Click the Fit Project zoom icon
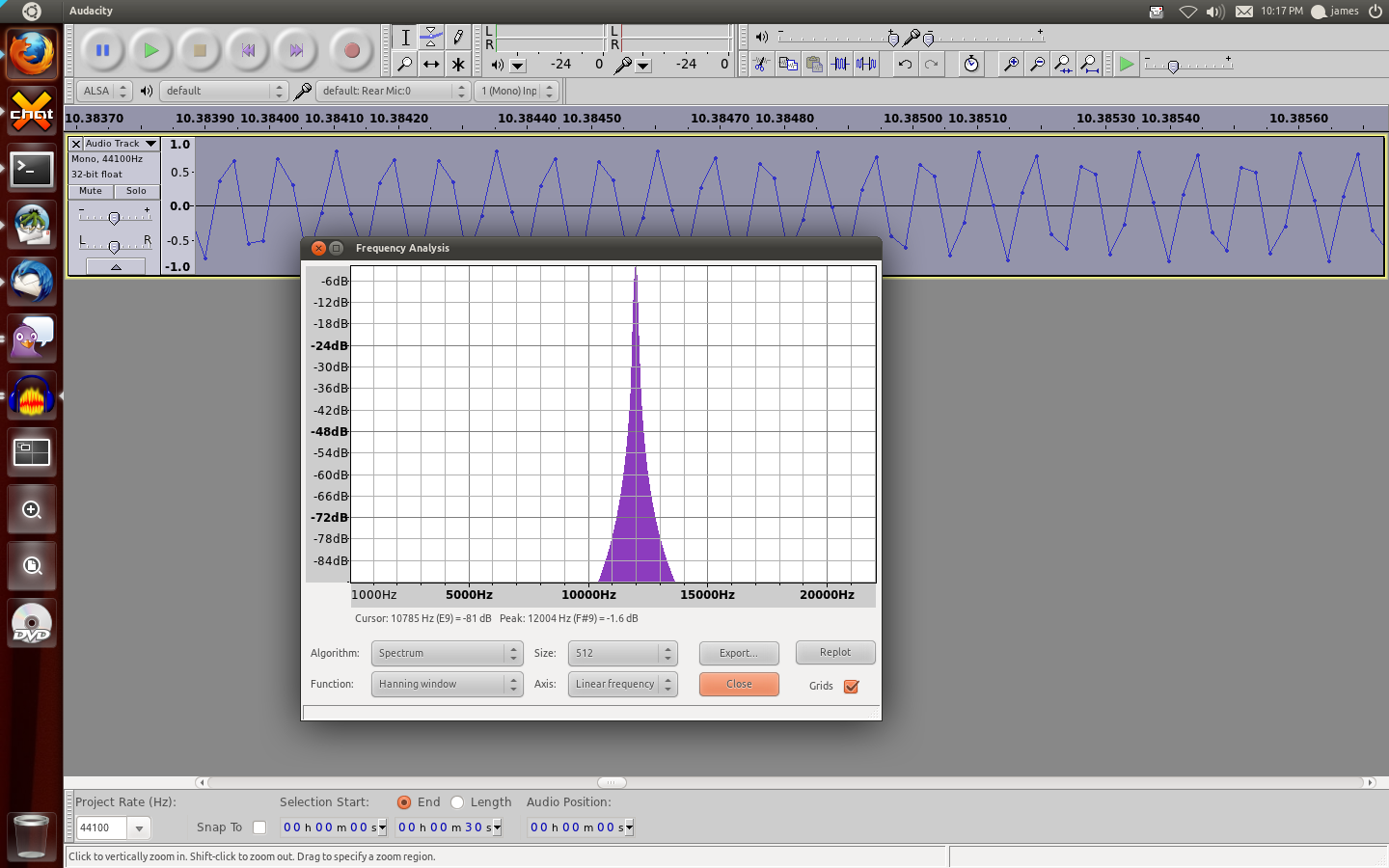This screenshot has width=1389, height=868. tap(1089, 65)
